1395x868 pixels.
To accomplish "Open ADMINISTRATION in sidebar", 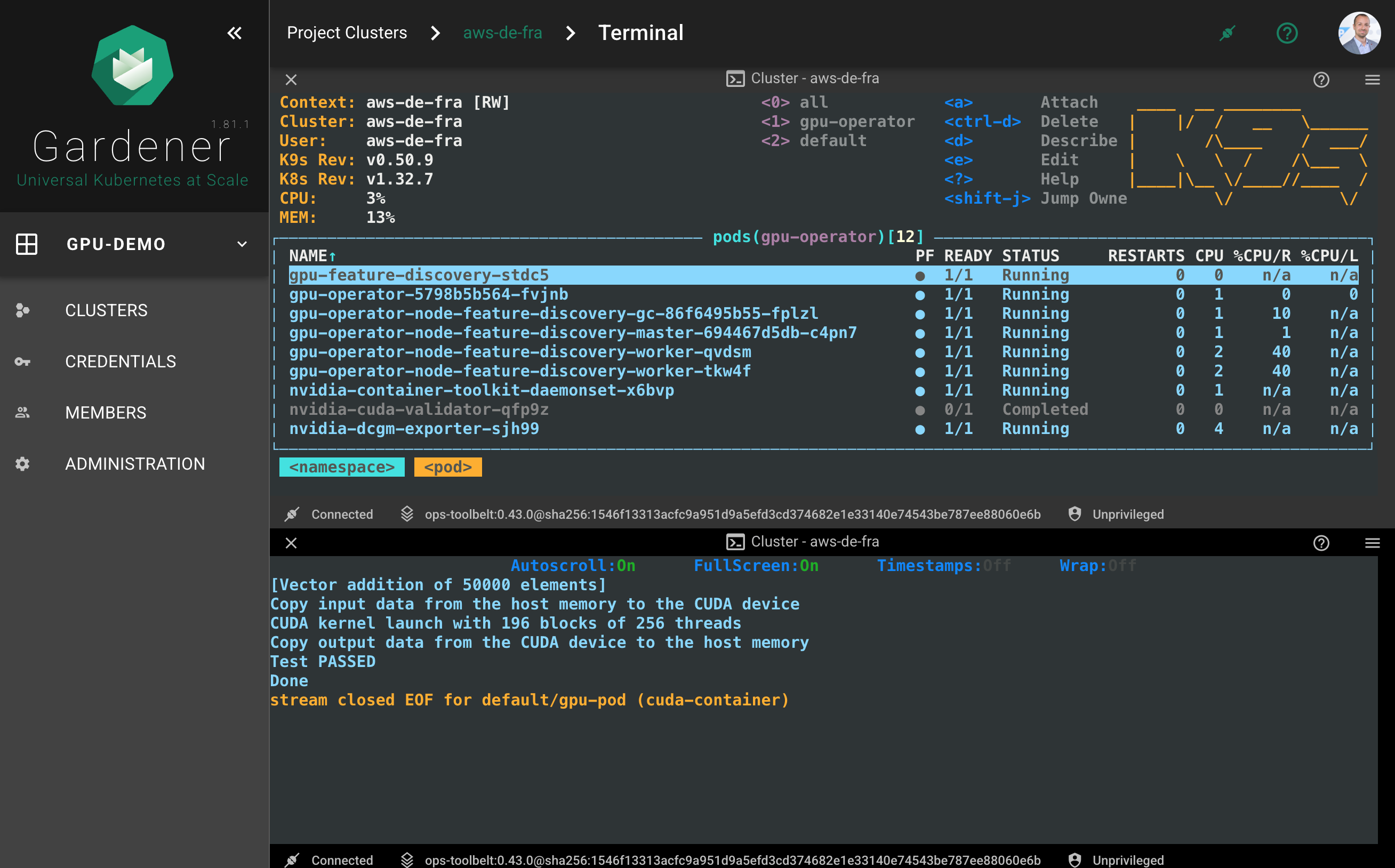I will pyautogui.click(x=135, y=464).
